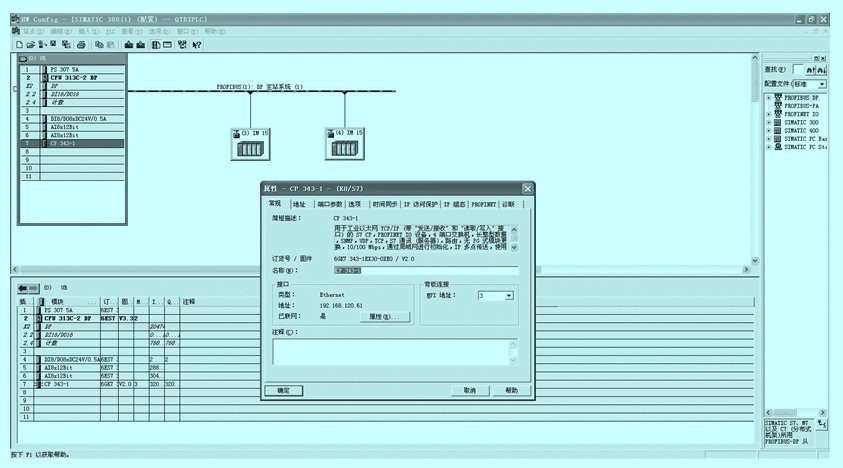Open the 站点 menu
Image resolution: width=843 pixels, height=468 pixels.
point(33,32)
